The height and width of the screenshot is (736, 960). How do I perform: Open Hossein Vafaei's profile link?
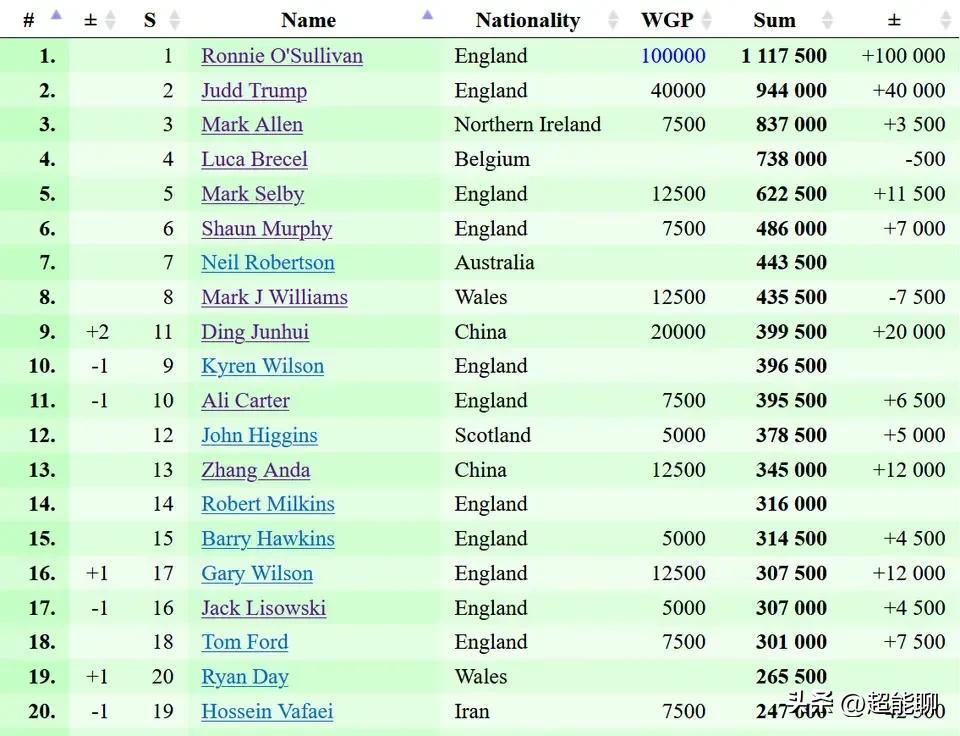click(x=267, y=711)
